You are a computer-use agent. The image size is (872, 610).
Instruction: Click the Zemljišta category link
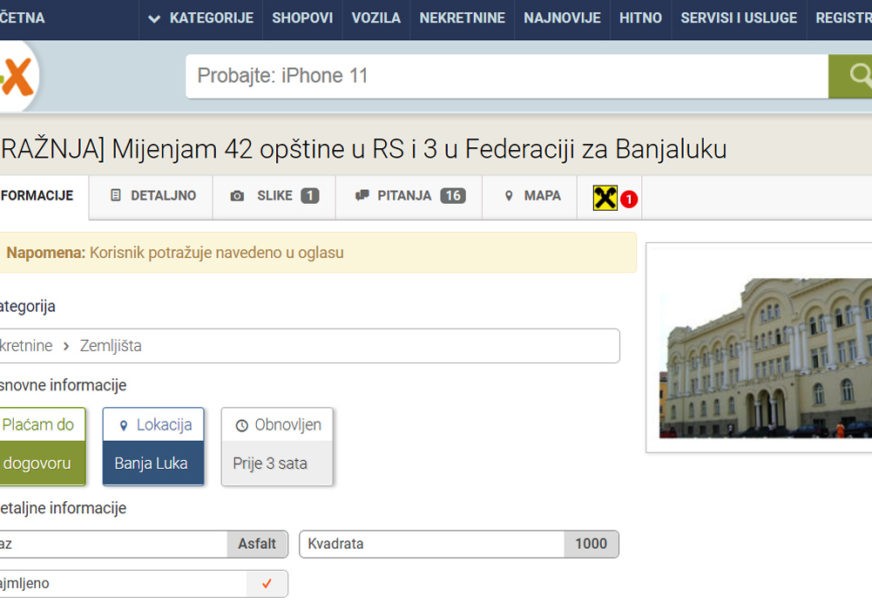point(111,346)
